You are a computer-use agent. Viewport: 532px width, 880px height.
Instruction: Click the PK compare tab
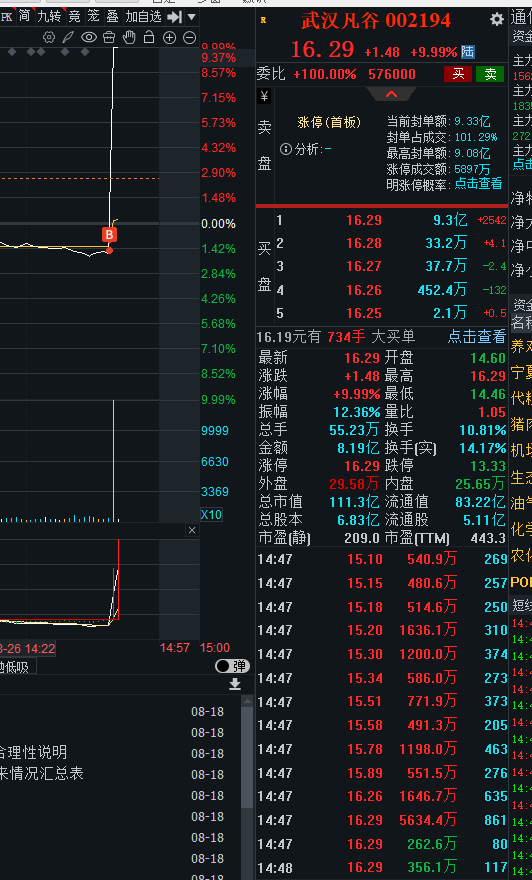[7, 16]
